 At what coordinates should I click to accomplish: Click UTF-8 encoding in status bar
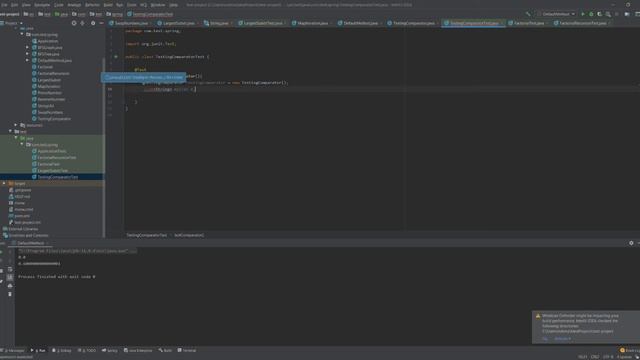coord(608,357)
